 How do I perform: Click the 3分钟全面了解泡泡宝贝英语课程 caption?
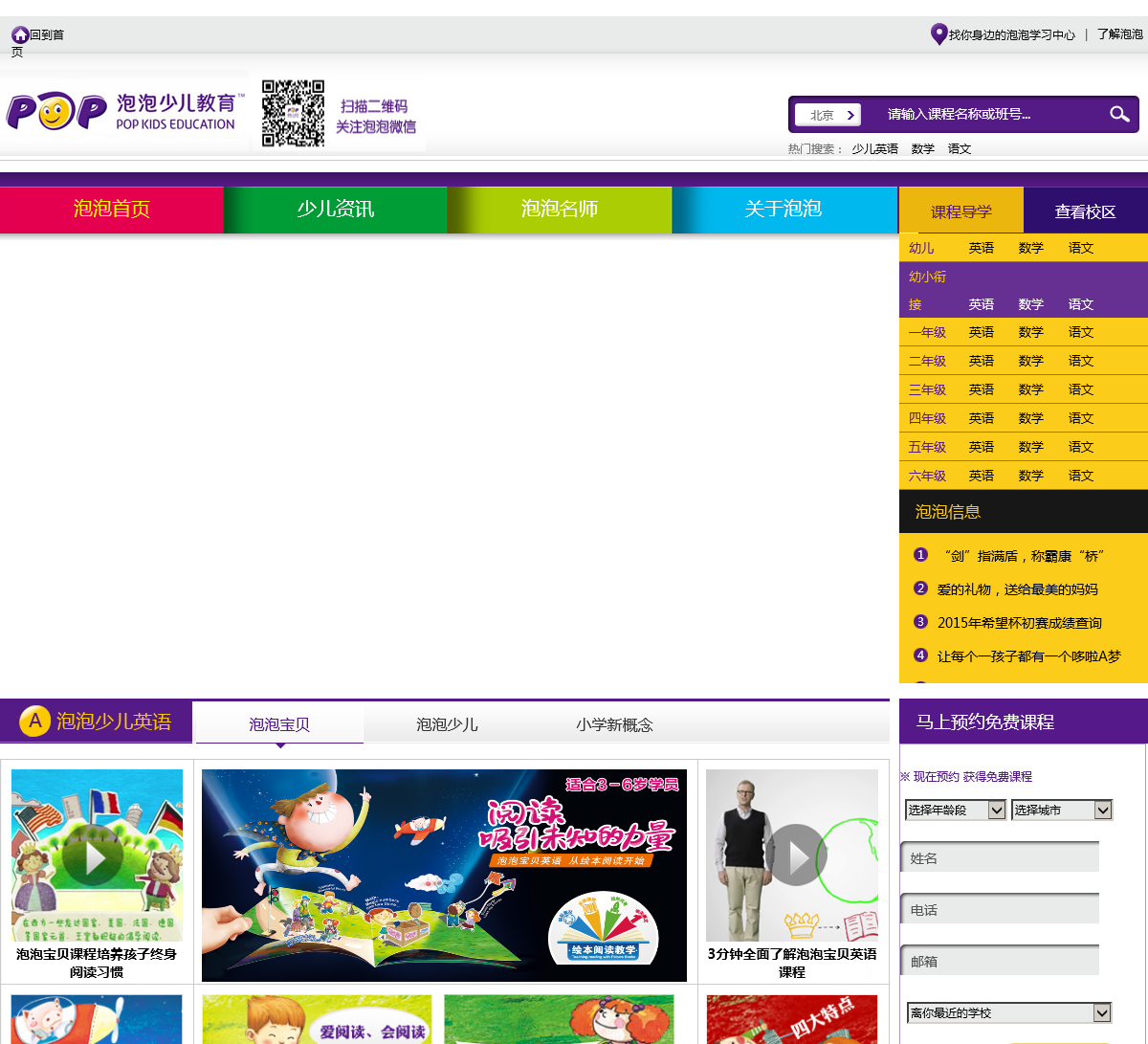(792, 963)
